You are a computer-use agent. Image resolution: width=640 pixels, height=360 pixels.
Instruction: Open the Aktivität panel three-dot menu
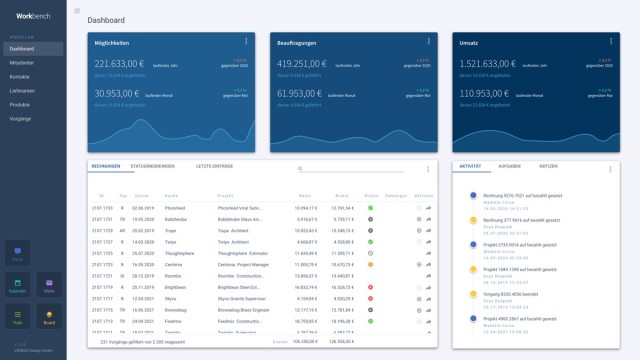tap(610, 169)
